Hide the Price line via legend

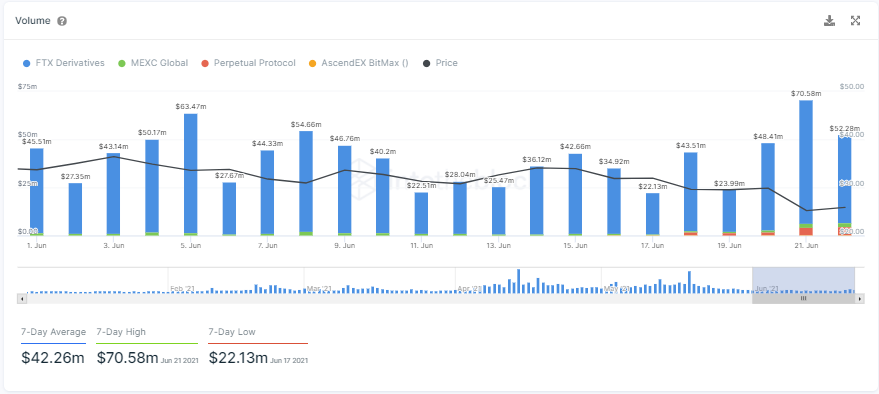coord(440,63)
